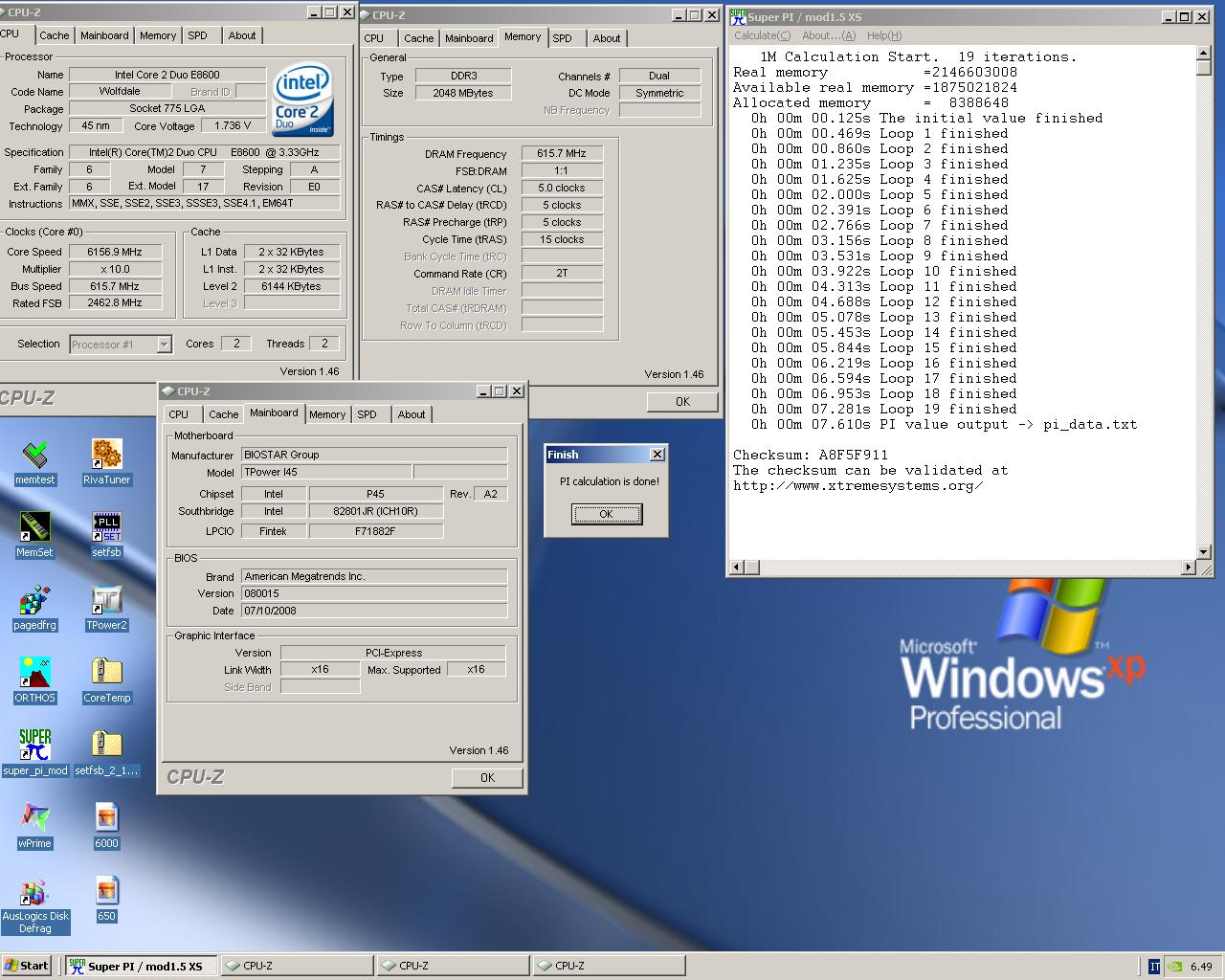The image size is (1225, 980).
Task: Click the BIOS date 07/10/2008 field
Action: click(x=373, y=611)
